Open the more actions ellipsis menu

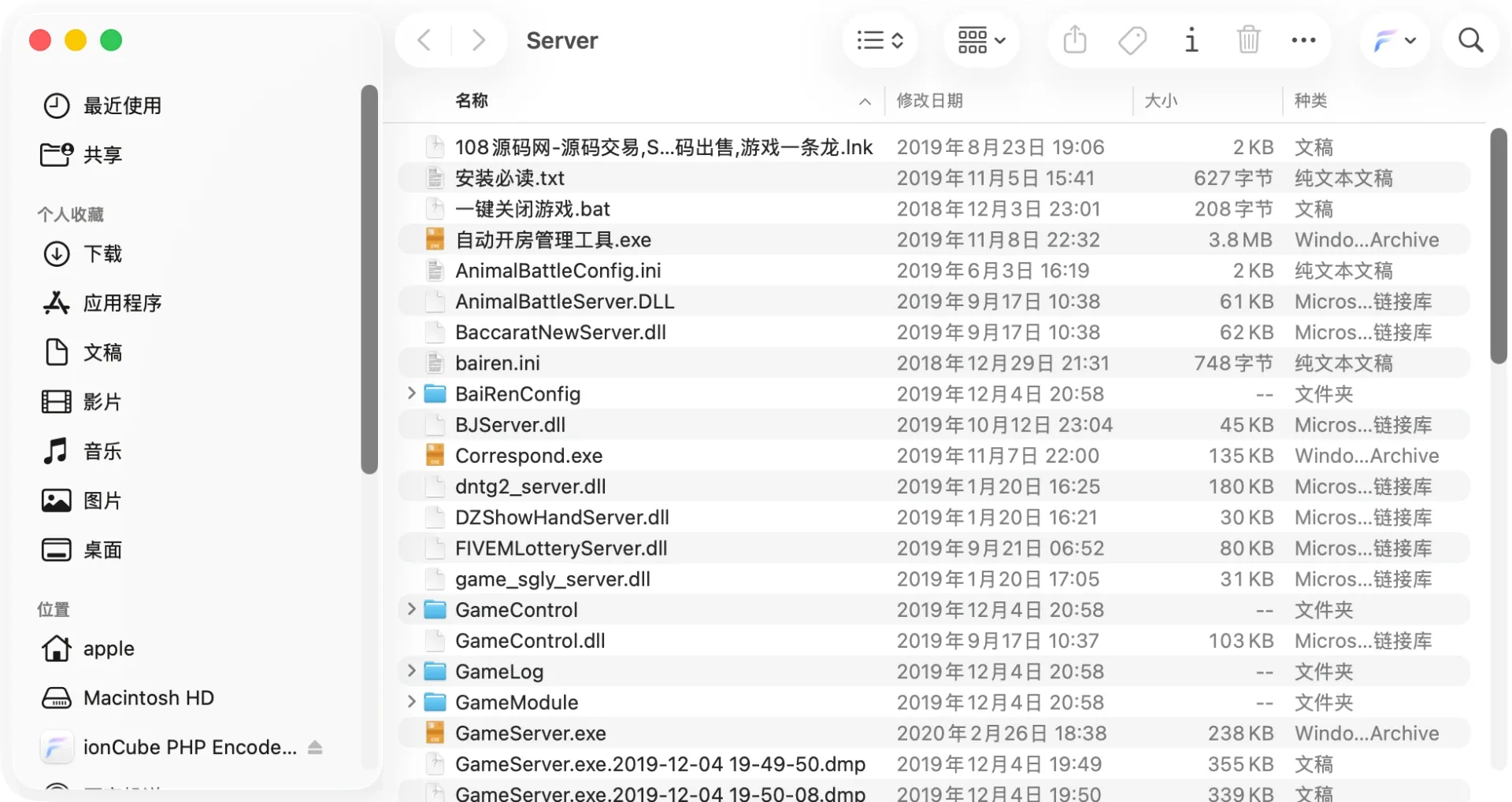coord(1303,40)
